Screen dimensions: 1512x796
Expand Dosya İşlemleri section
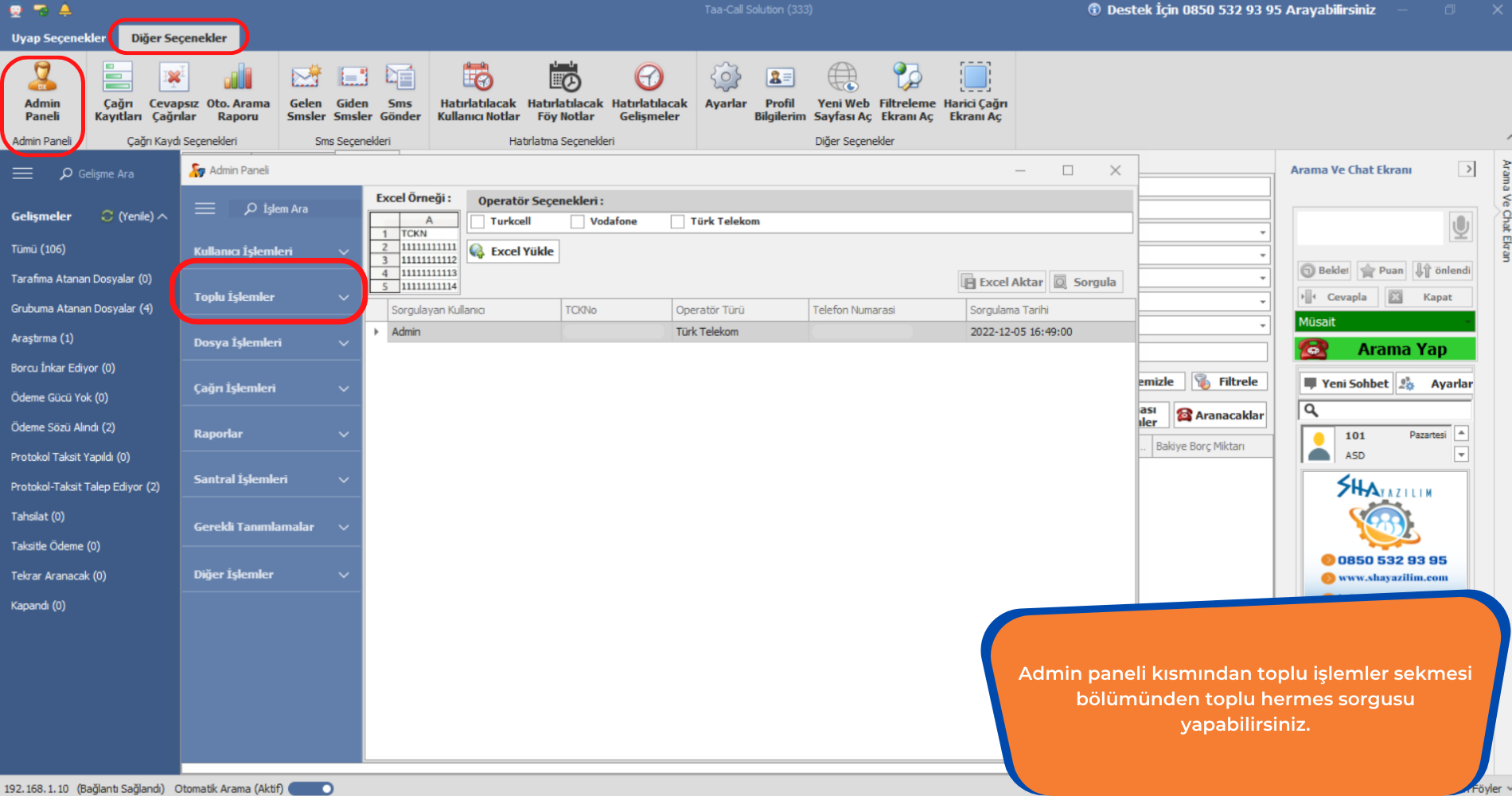[x=271, y=342]
